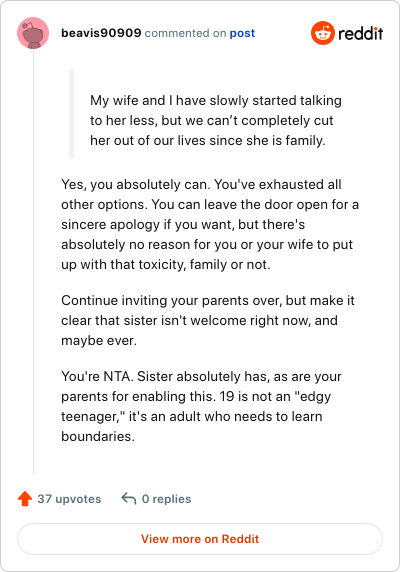Open the original 'post' link
This screenshot has width=400, height=572.
point(242,33)
